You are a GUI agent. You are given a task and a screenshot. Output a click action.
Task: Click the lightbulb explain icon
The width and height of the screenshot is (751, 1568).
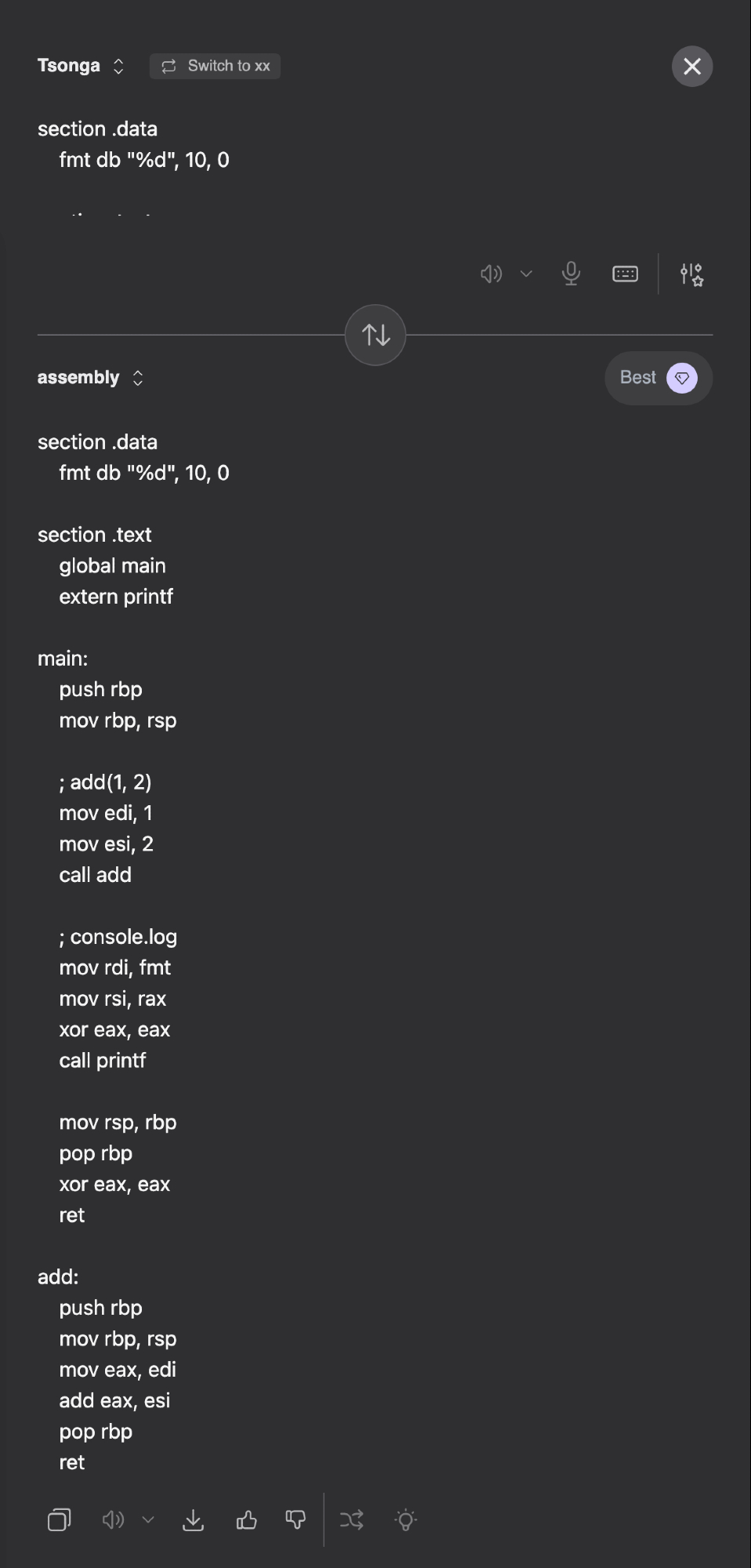click(405, 1520)
